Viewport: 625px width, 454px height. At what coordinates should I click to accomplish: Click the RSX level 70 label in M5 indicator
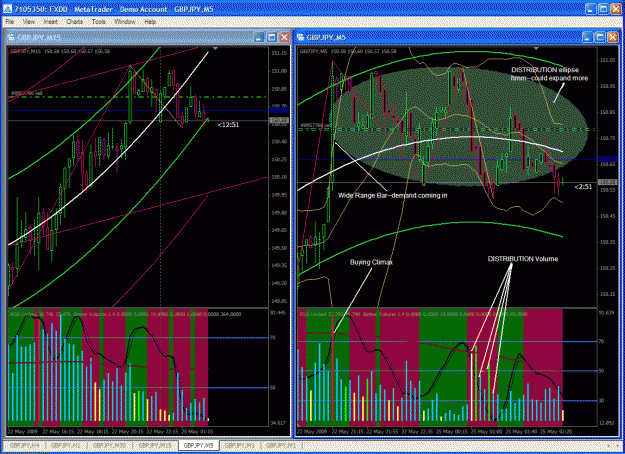pyautogui.click(x=601, y=342)
